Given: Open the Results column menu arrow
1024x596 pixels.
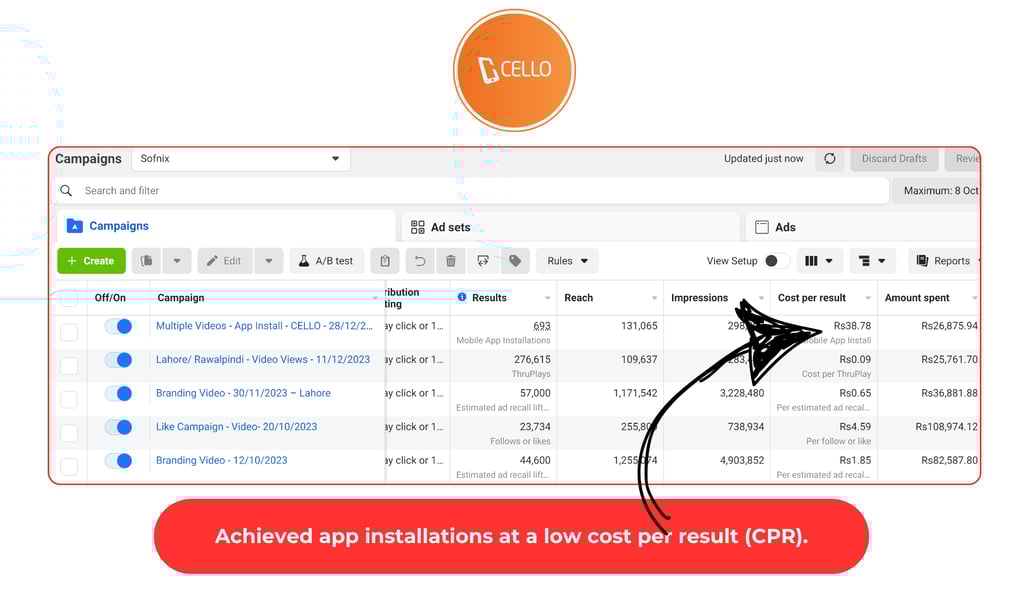Looking at the screenshot, I should [547, 298].
